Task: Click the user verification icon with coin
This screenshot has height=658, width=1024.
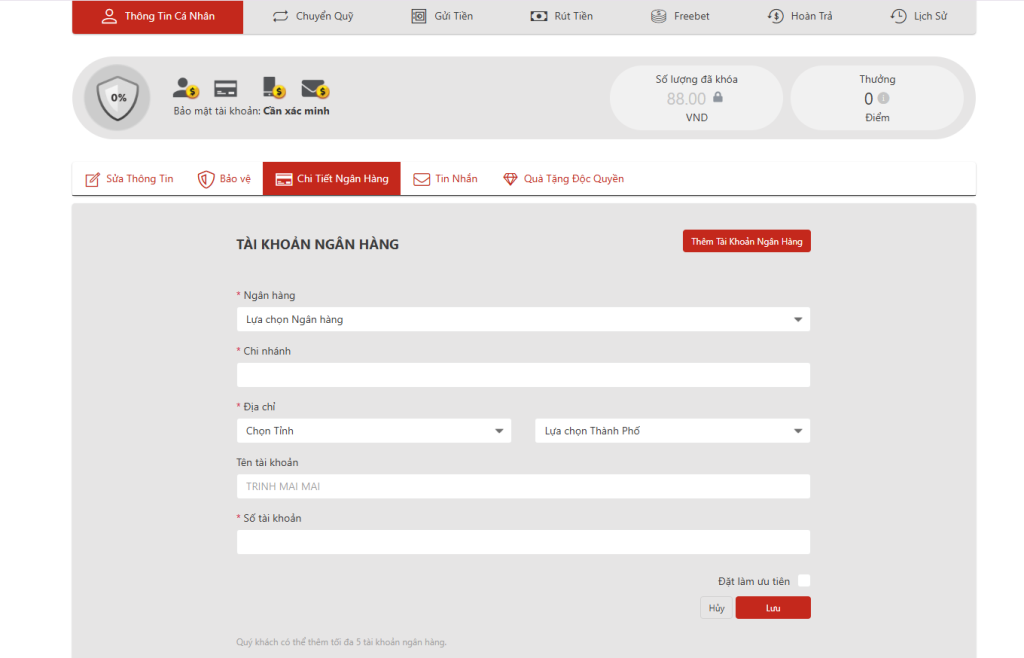Action: [185, 87]
